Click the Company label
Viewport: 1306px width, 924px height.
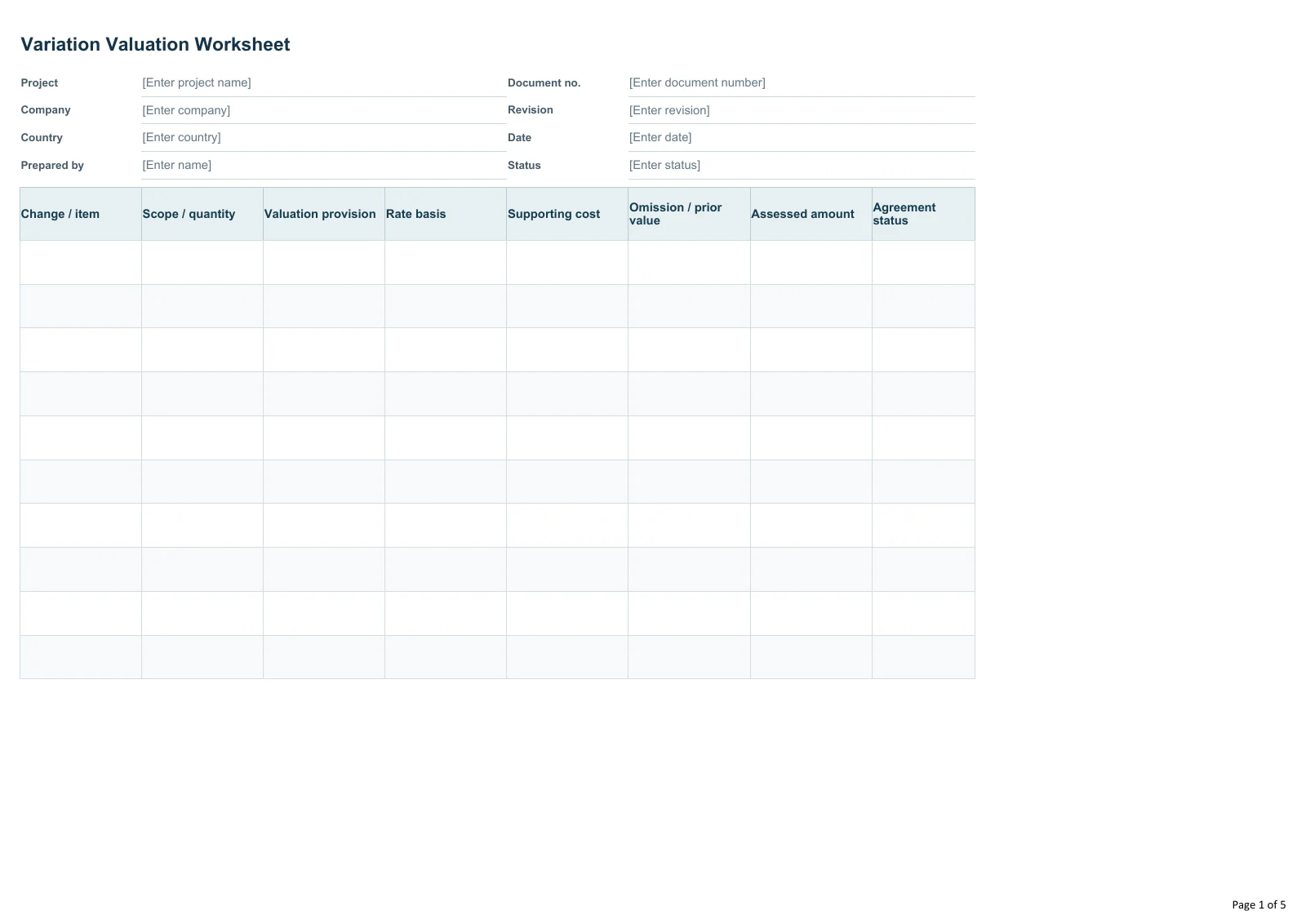[x=46, y=109]
